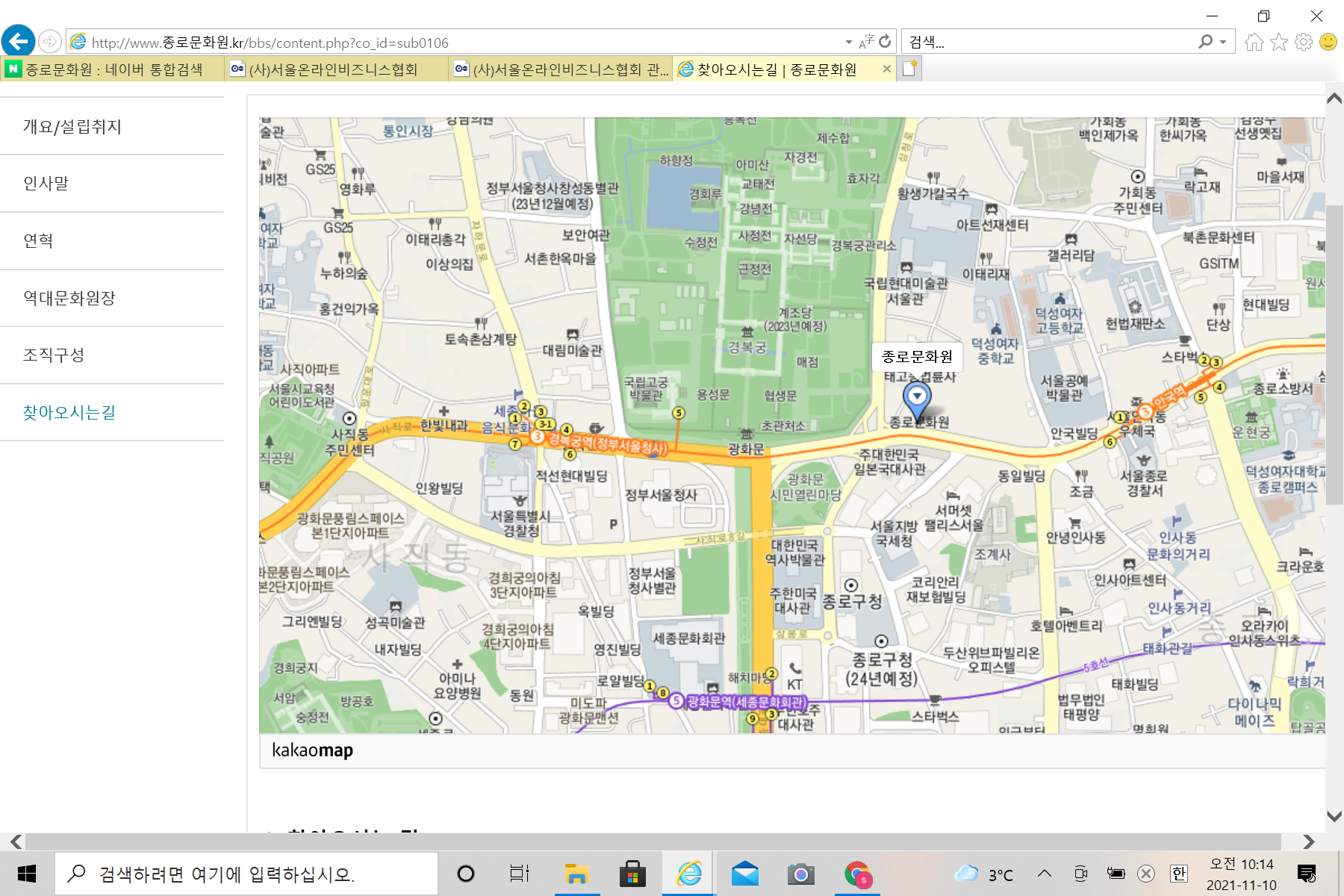Select the 찾아오시는길 | 종로문화원 tab

777,69
